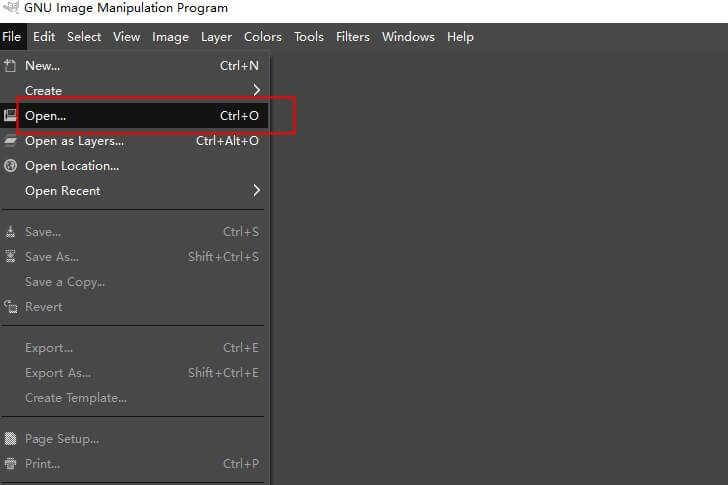Open the Windows menu

409,37
